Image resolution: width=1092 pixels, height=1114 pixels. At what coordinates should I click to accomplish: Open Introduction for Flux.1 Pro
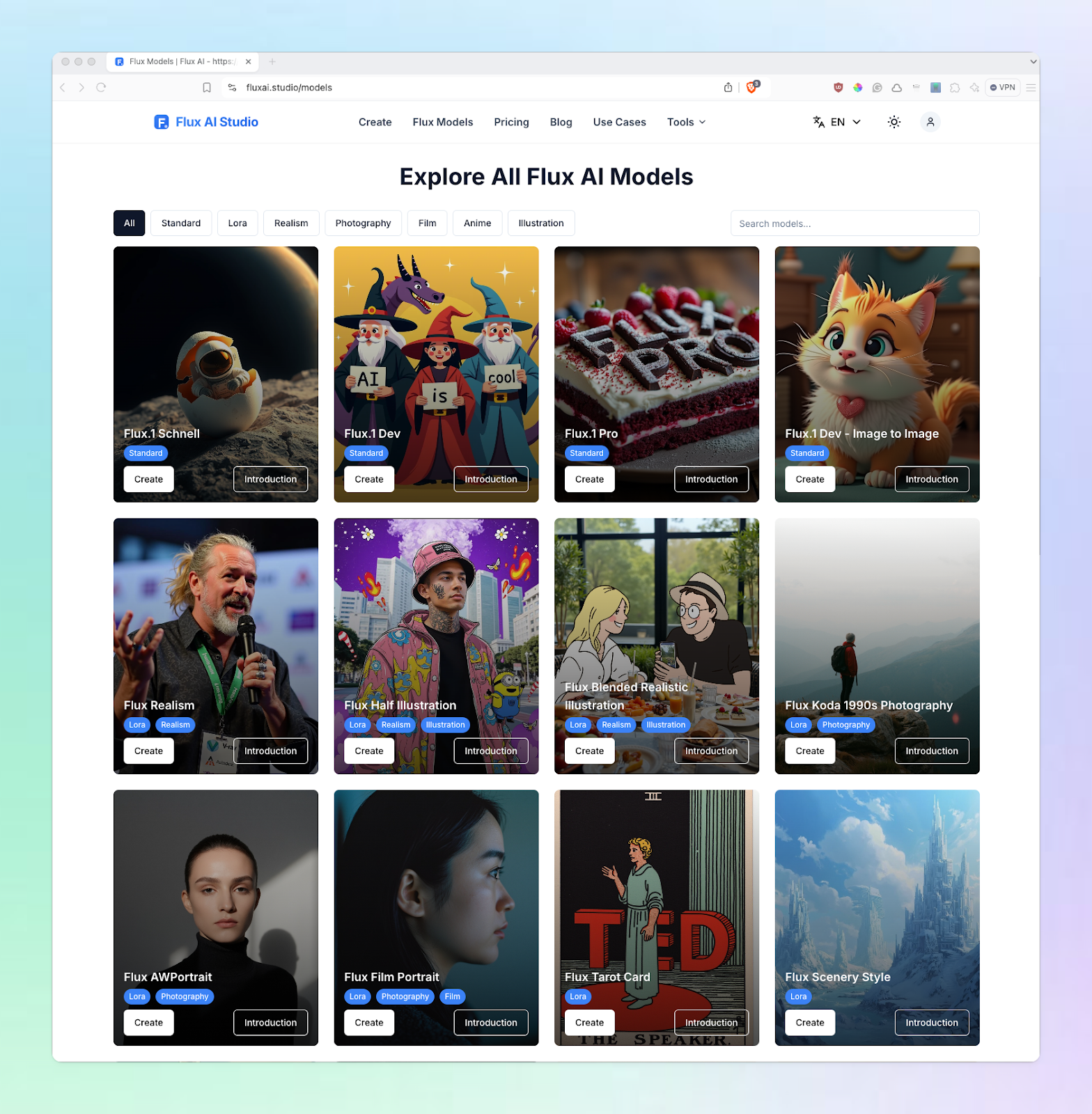(712, 479)
